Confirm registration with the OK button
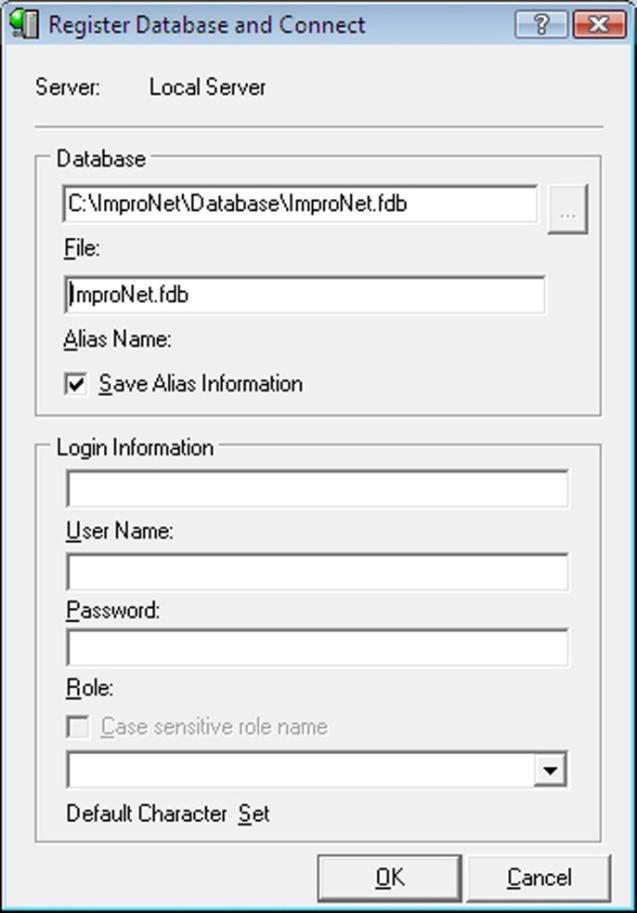Viewport: 637px width, 913px height. tap(390, 877)
